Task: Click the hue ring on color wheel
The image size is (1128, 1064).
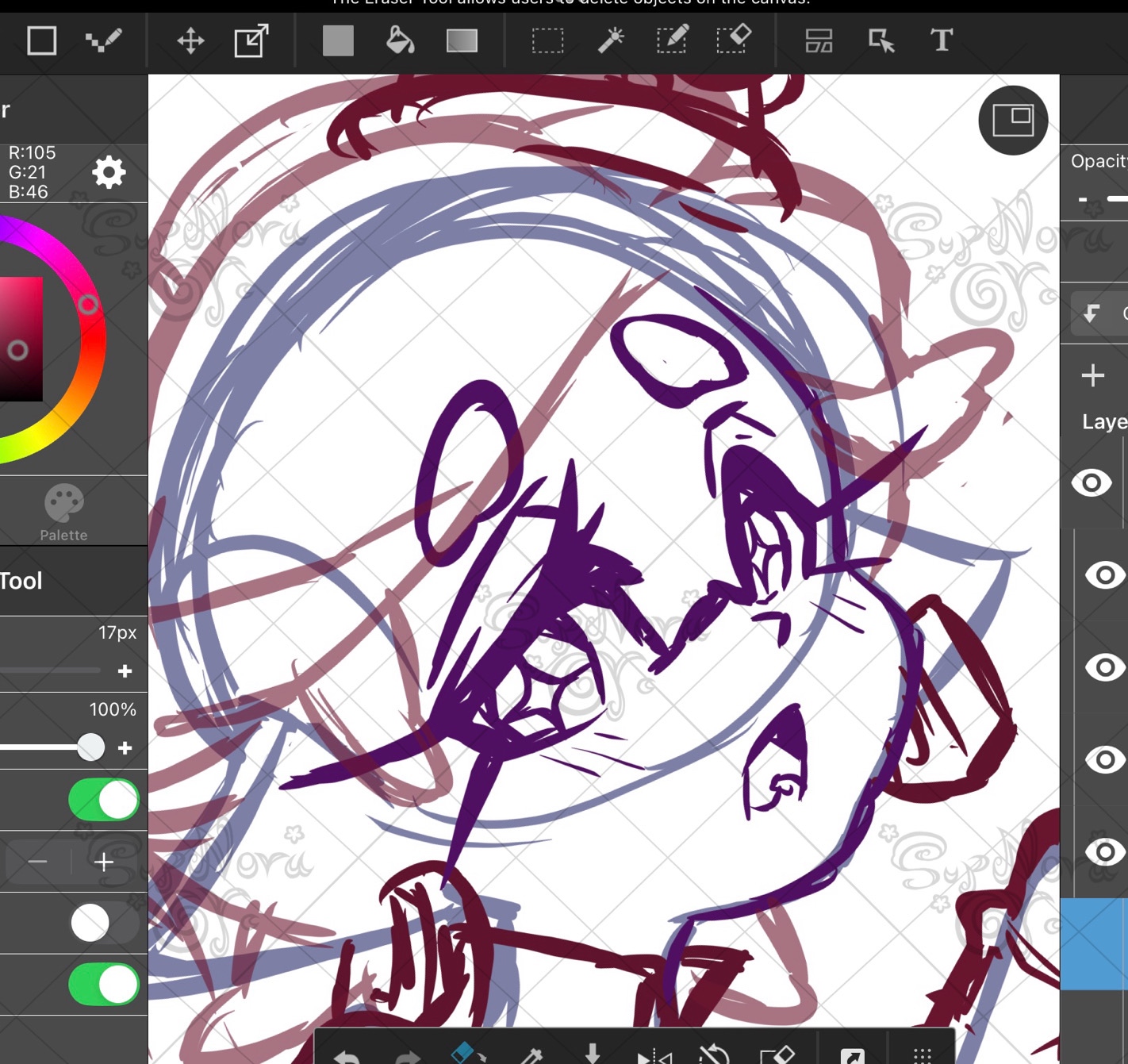Action: [x=87, y=305]
